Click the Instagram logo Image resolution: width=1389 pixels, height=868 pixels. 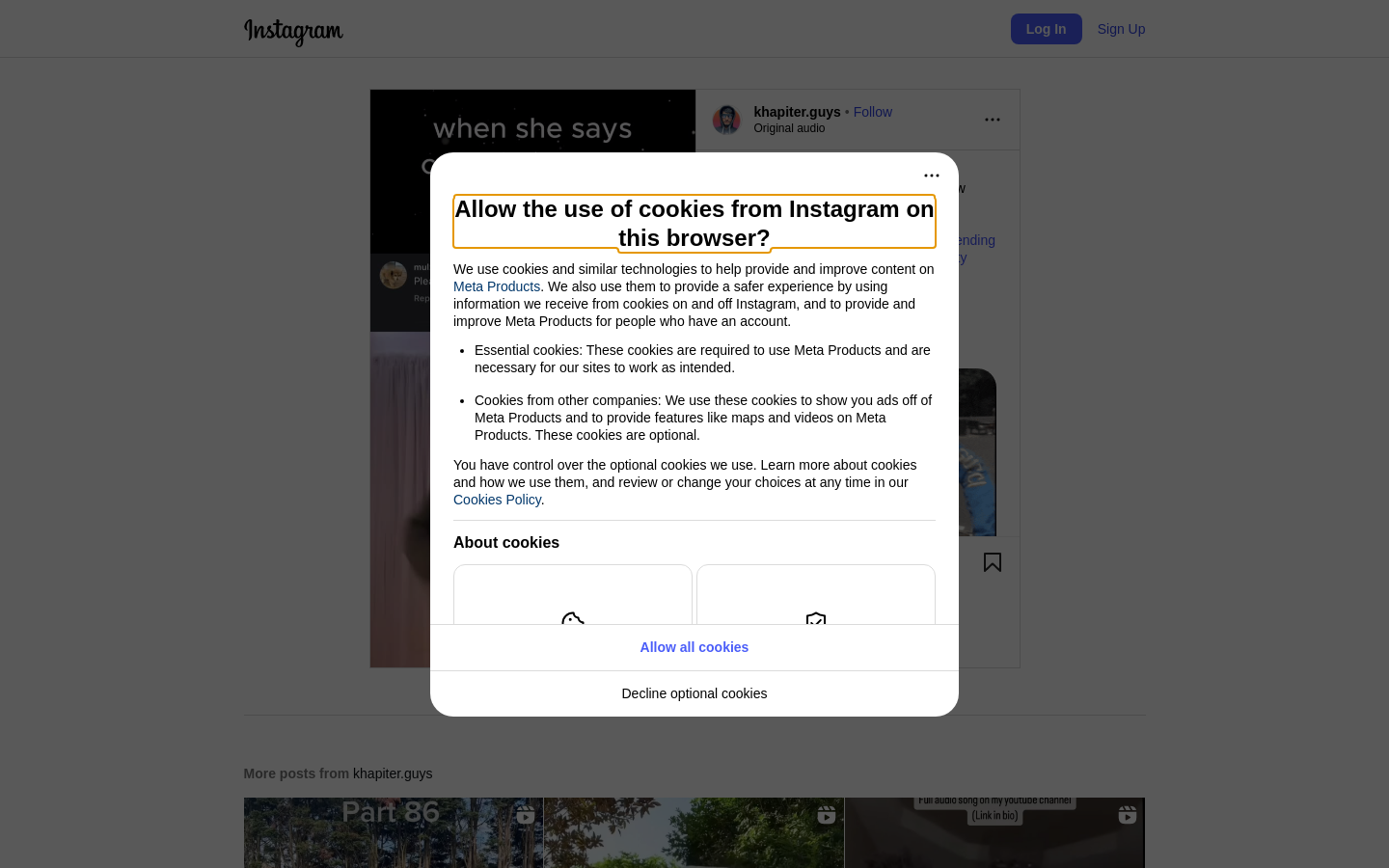(293, 31)
